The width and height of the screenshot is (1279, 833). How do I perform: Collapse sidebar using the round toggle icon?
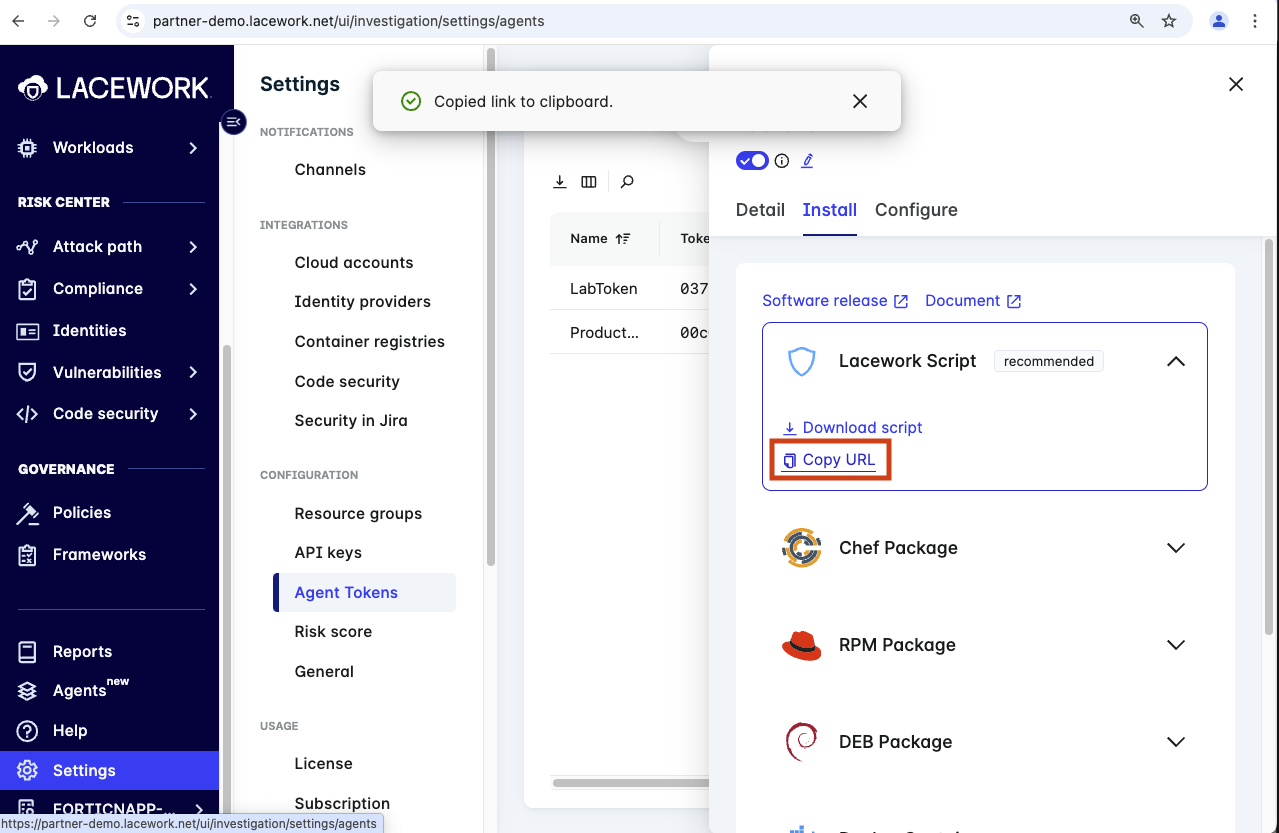[233, 122]
